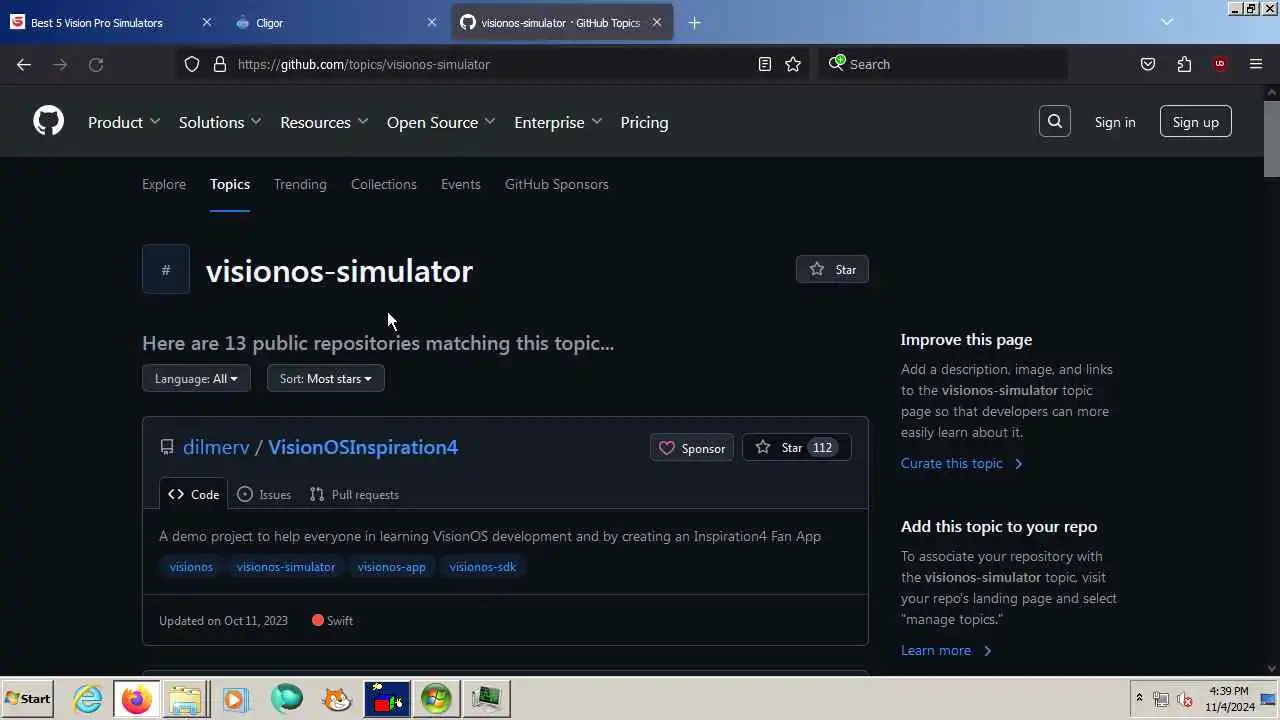Click the Scratch cat taskbar icon
Image resolution: width=1280 pixels, height=720 pixels.
pyautogui.click(x=337, y=699)
